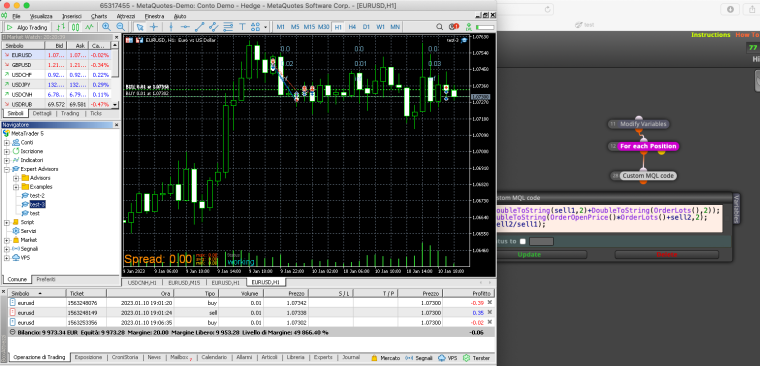760x366 pixels.
Task: Close the sell position 1563248149
Action: (x=490, y=312)
